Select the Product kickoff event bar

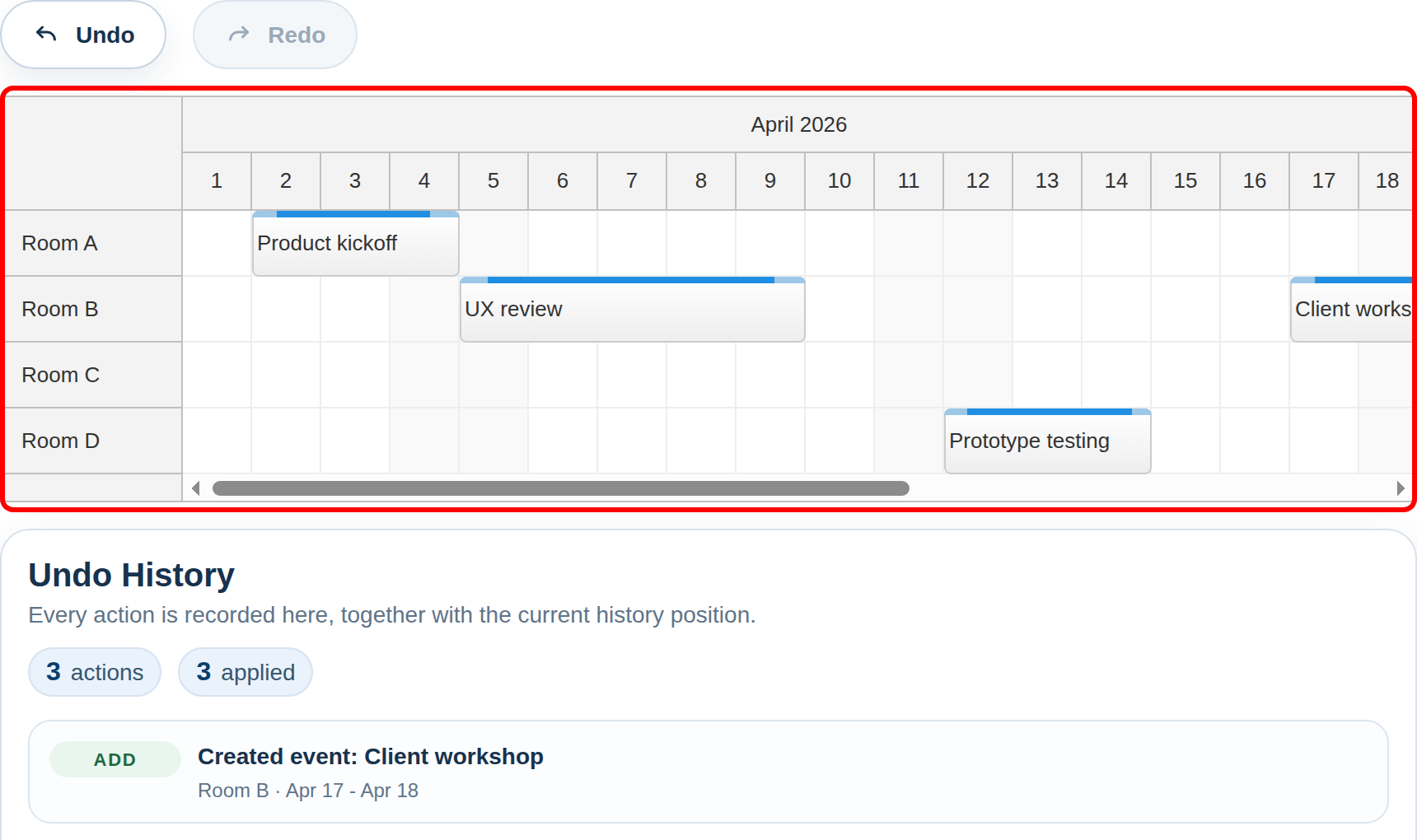click(354, 244)
